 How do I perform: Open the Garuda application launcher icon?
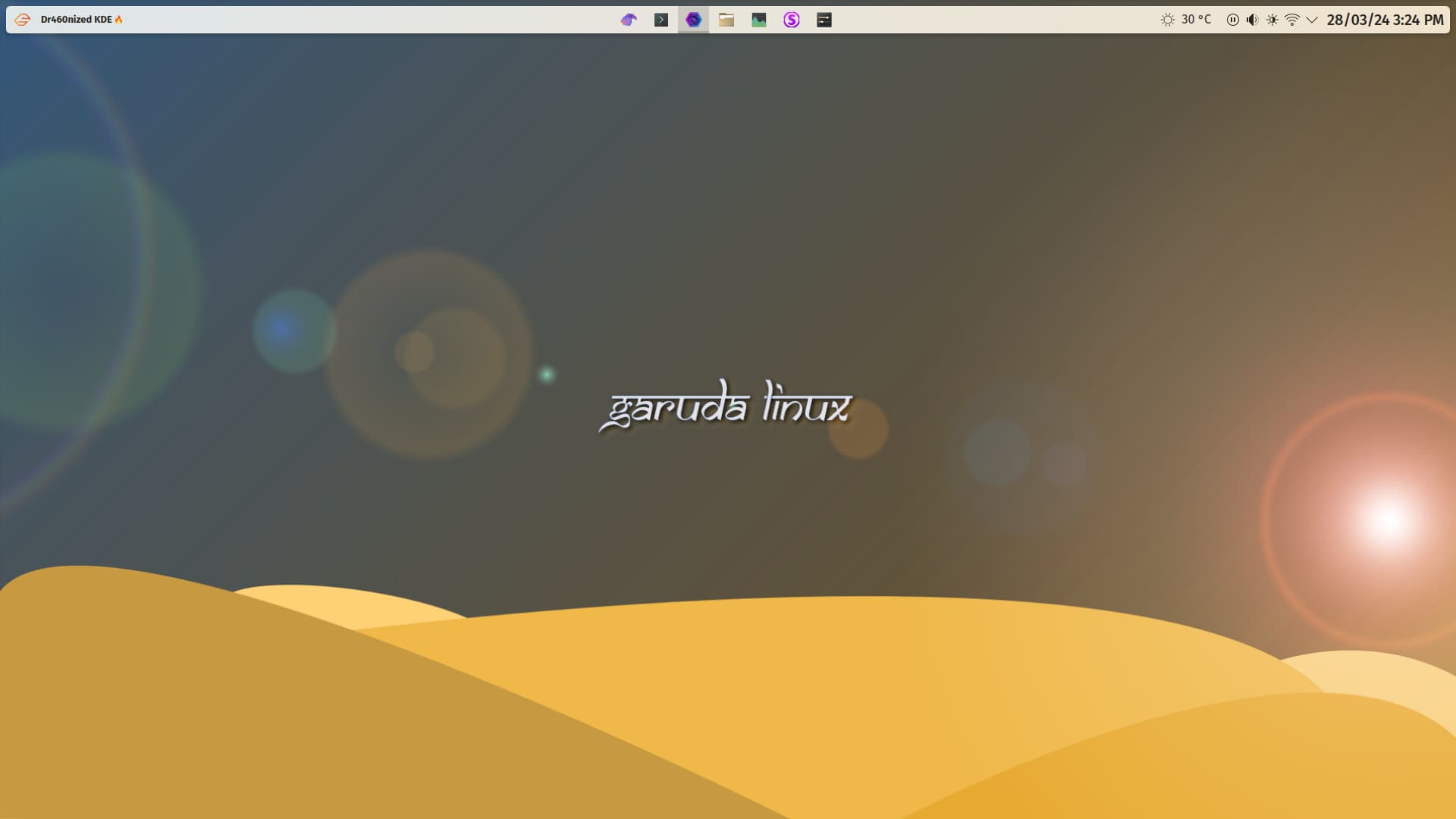[22, 20]
